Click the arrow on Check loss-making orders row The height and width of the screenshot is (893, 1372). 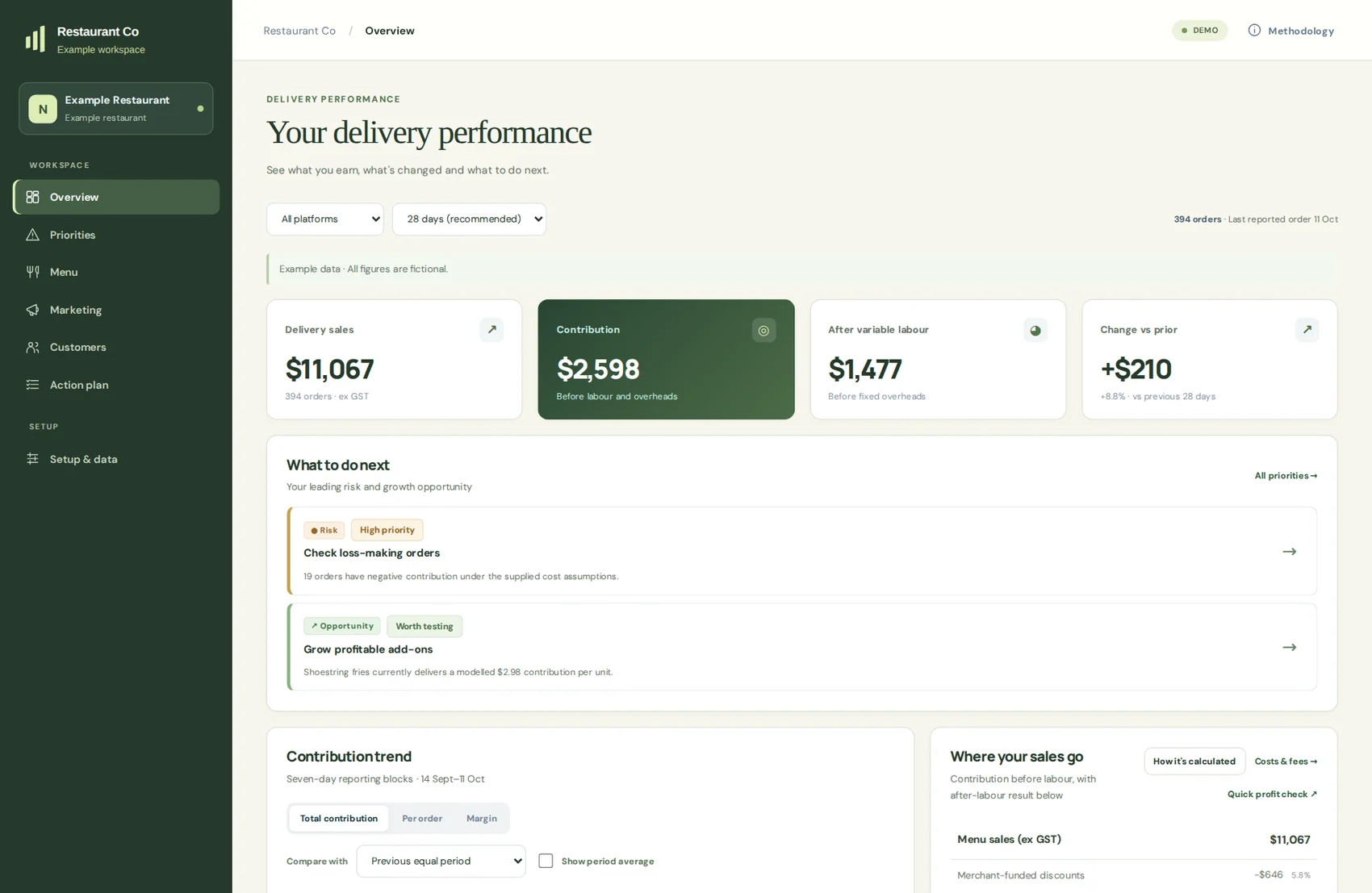[1290, 552]
